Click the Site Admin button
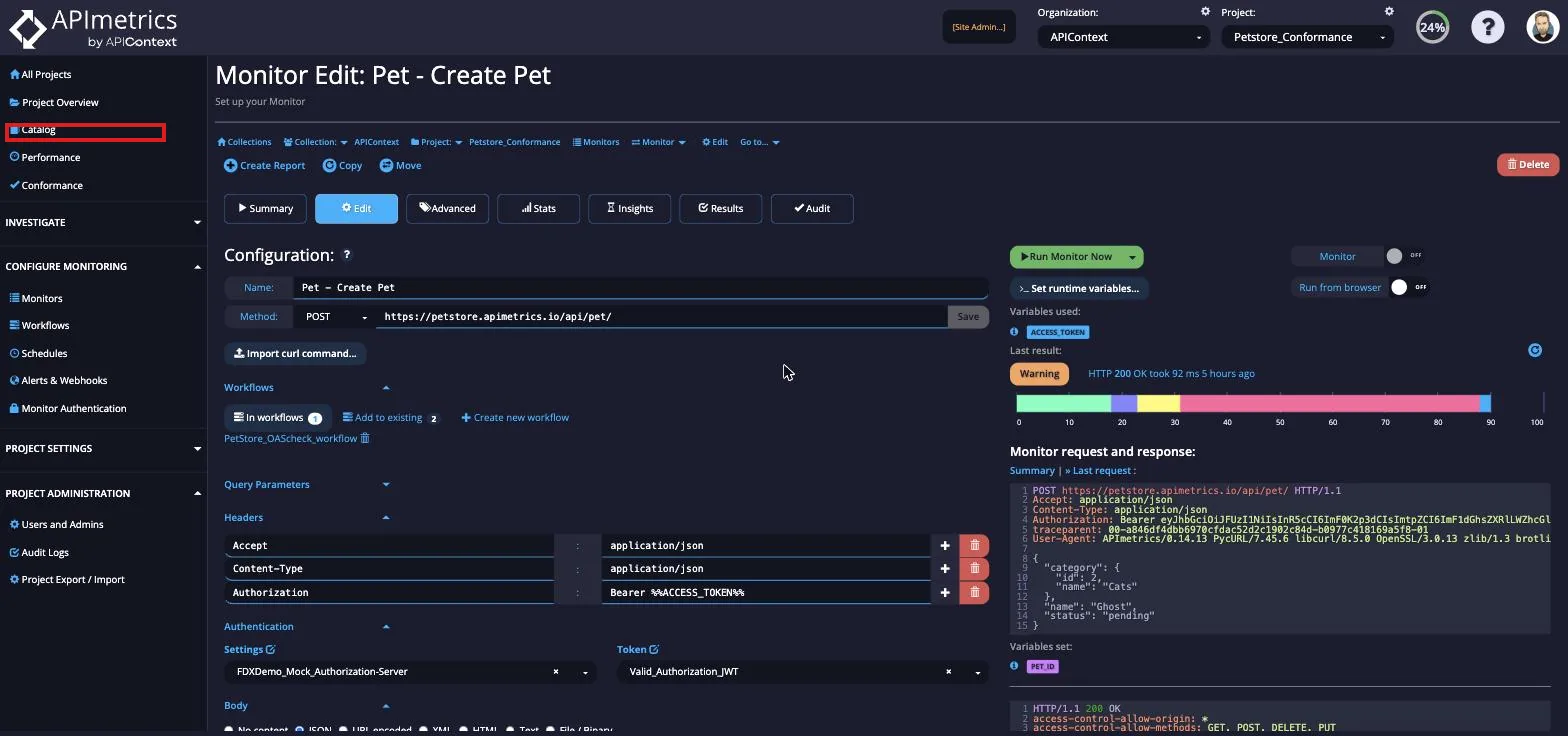 [x=979, y=27]
